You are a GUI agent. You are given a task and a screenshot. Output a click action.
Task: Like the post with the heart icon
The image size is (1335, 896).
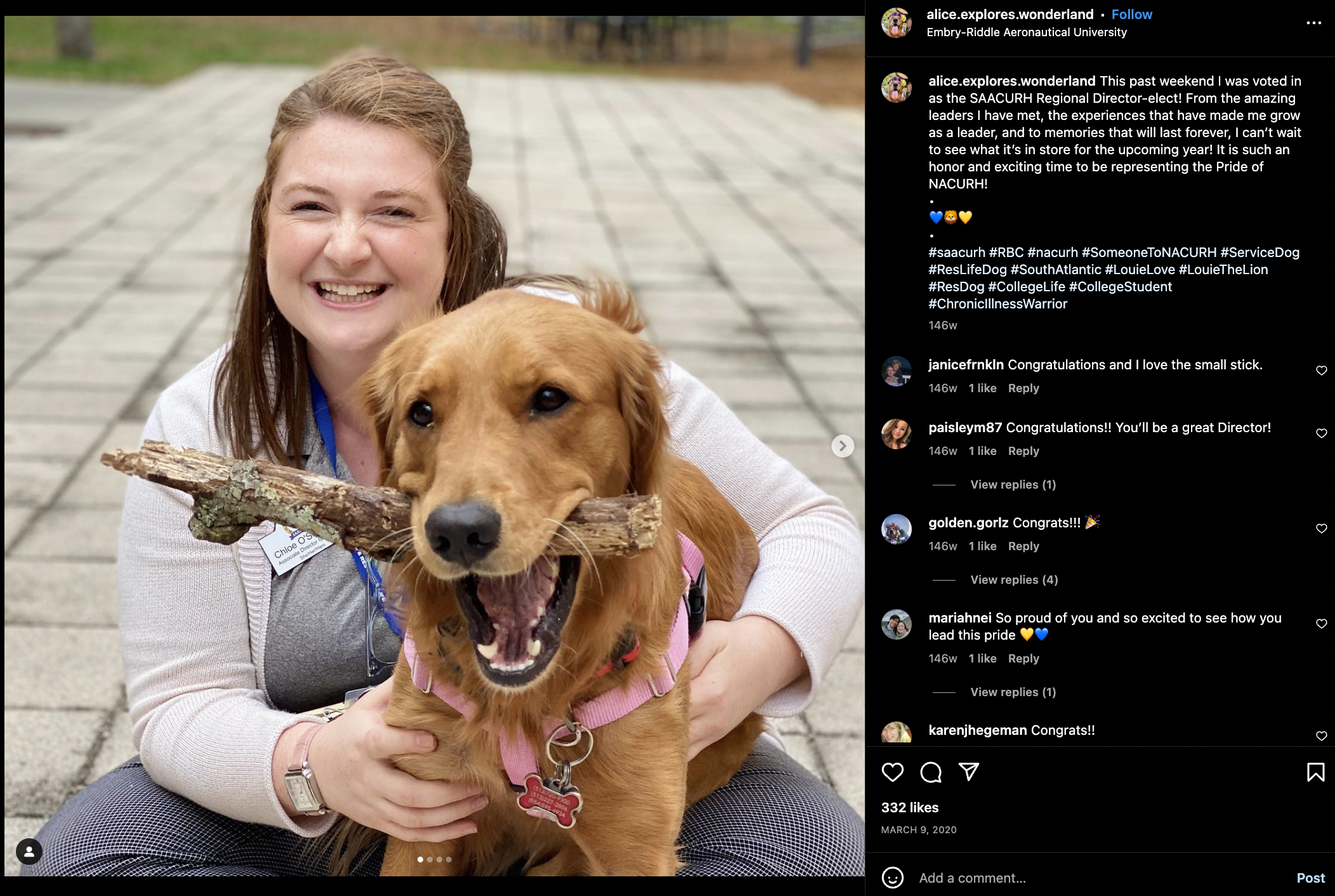point(892,772)
